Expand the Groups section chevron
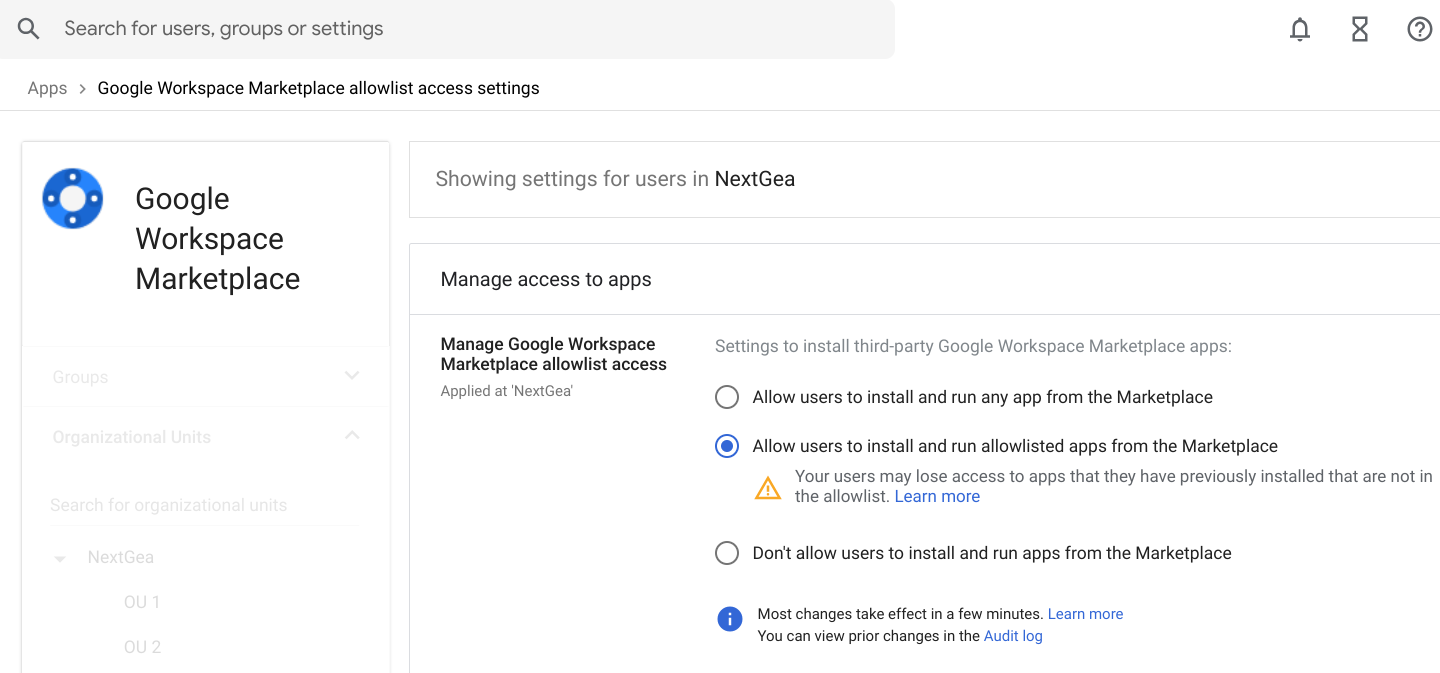The width and height of the screenshot is (1440, 673). tap(352, 376)
